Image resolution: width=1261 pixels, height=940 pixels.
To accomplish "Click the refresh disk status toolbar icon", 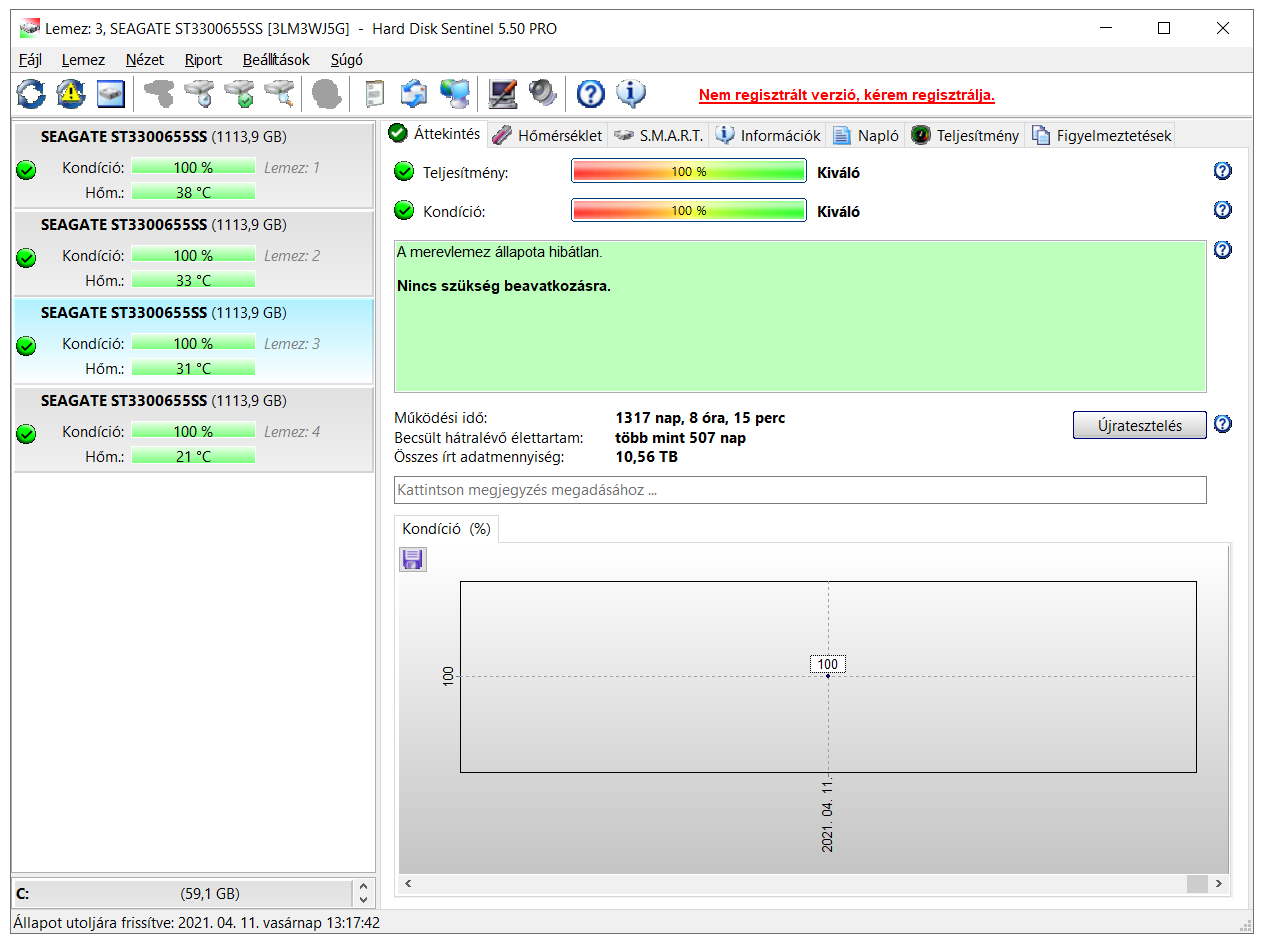I will point(31,94).
